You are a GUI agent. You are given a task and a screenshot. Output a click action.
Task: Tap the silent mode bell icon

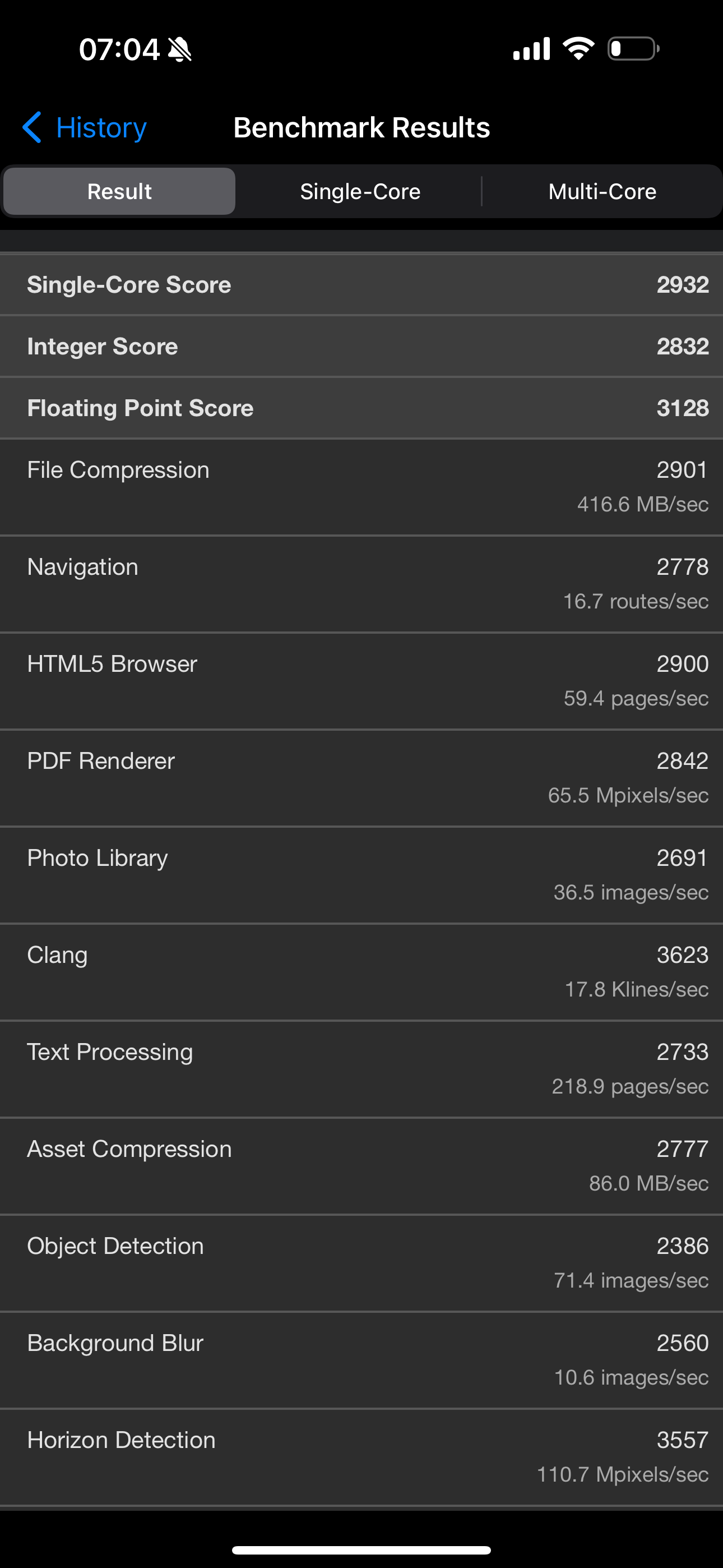pyautogui.click(x=179, y=49)
